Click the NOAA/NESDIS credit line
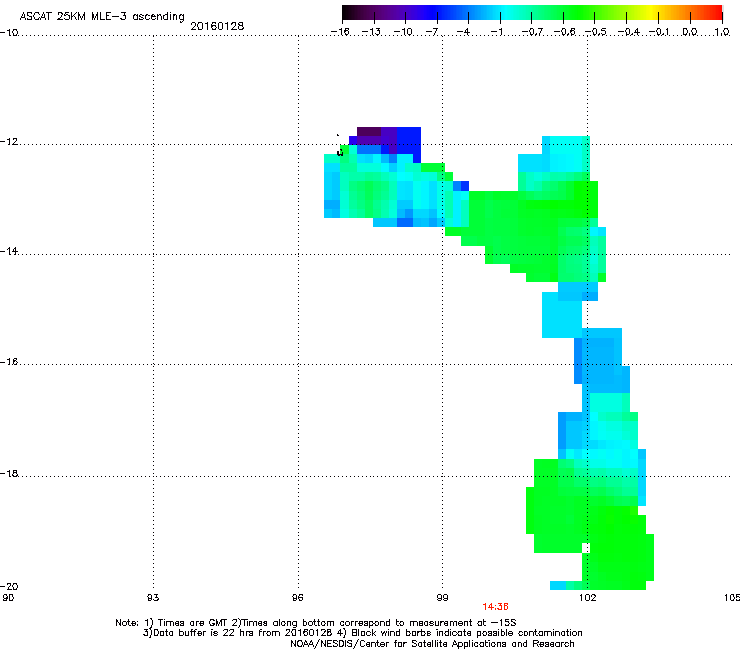740x650 pixels. (432, 644)
